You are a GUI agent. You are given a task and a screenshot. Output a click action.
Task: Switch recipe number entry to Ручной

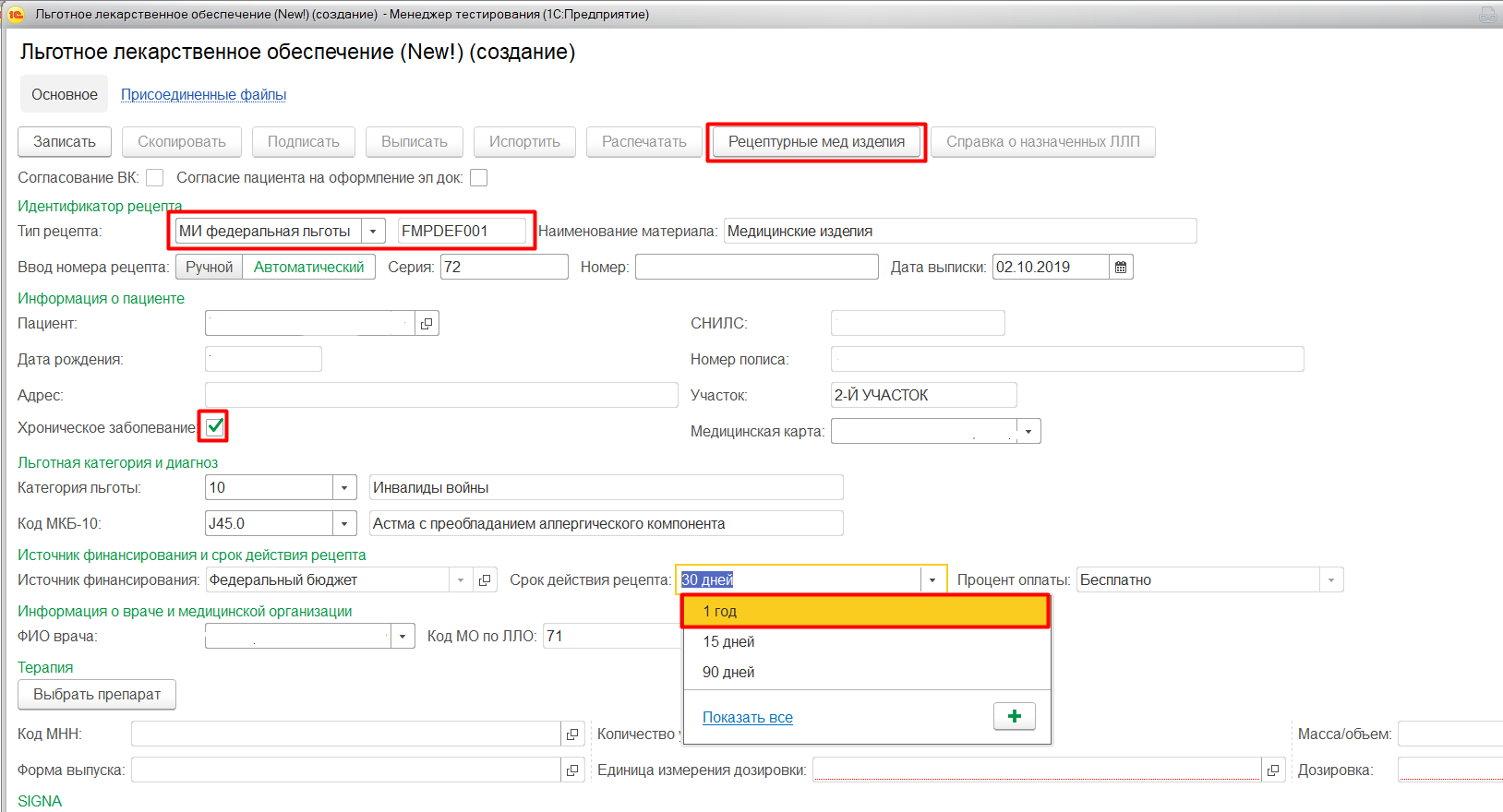209,268
